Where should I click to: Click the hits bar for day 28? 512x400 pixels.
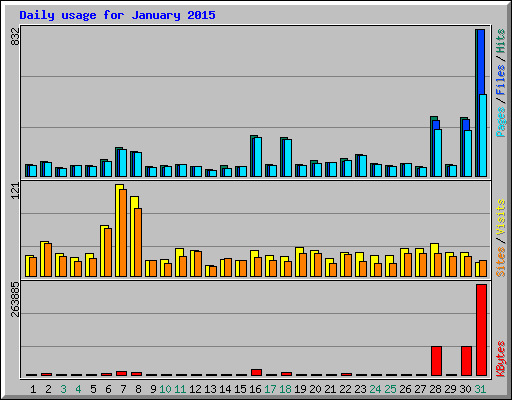coord(432,146)
